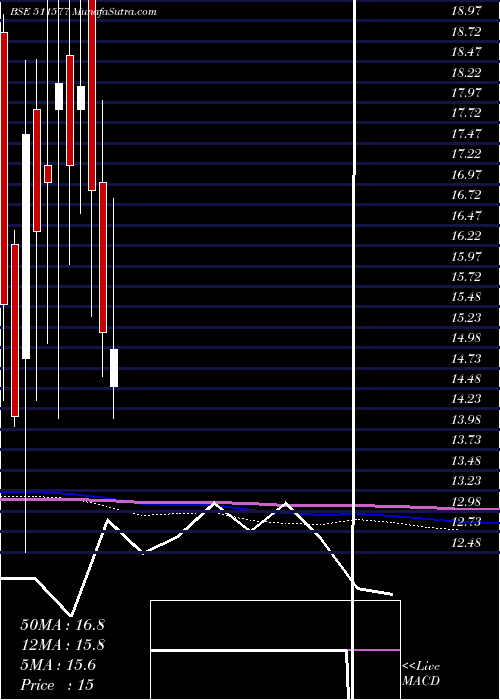Click the 13.48 price level label
This screenshot has height=700, width=500.
click(466, 461)
